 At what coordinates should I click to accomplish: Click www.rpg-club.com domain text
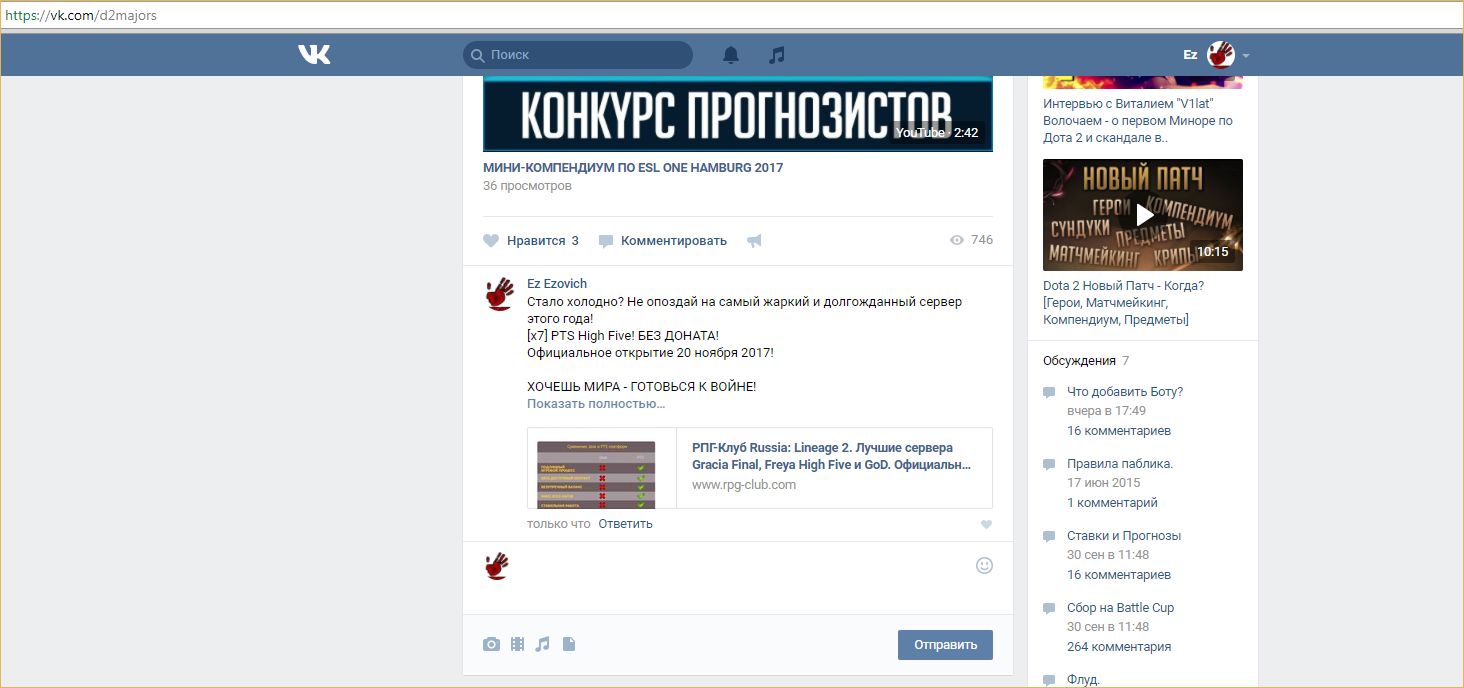click(744, 485)
